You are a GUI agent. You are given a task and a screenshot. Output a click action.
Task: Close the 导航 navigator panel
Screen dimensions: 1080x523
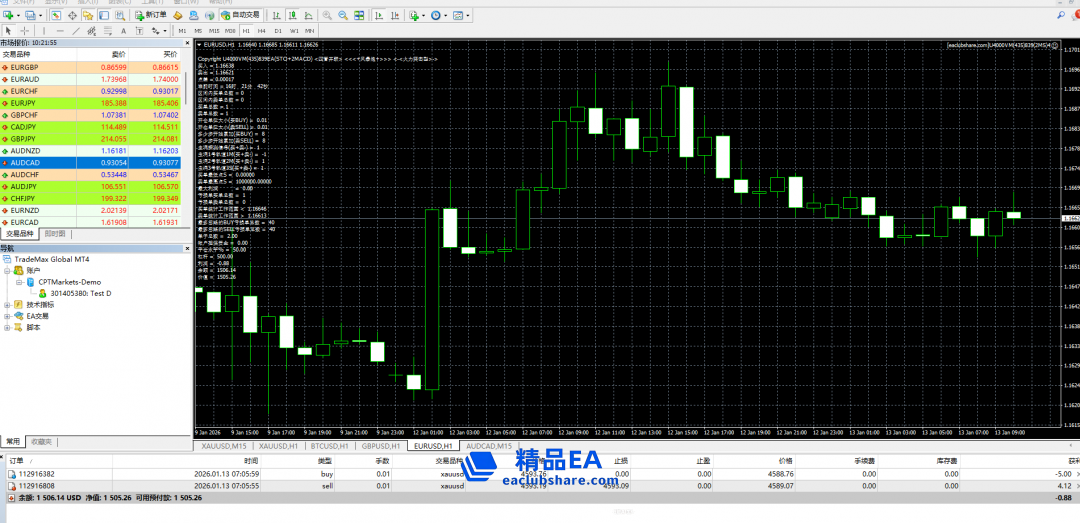tap(187, 248)
